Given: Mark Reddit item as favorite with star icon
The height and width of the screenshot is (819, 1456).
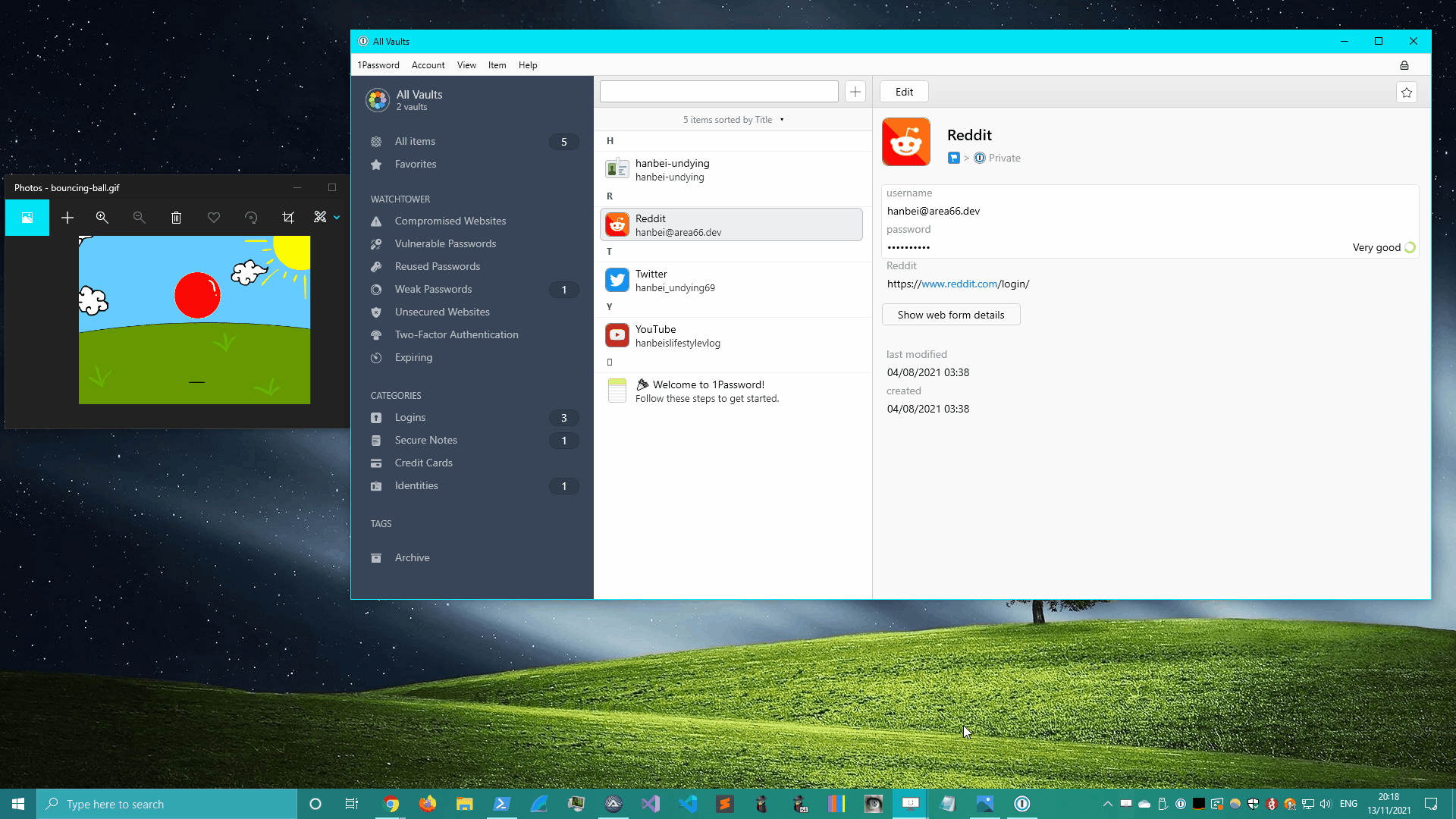Looking at the screenshot, I should 1407,93.
